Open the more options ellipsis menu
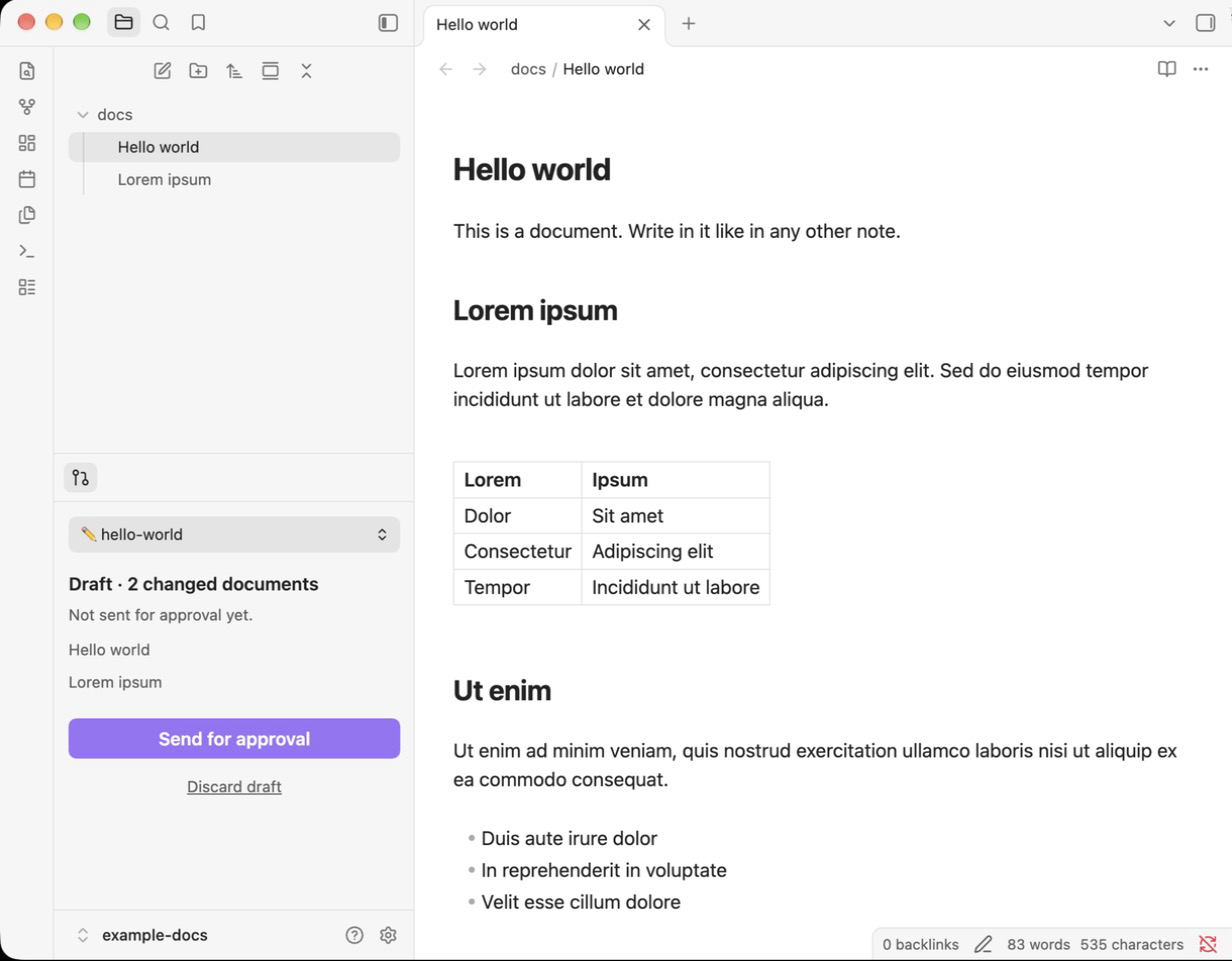Viewport: 1232px width, 961px height. point(1201,69)
